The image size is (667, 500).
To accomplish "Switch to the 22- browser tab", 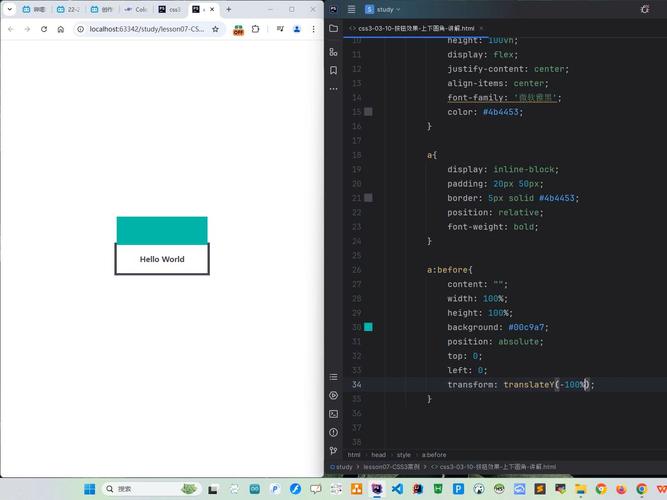I will click(68, 9).
